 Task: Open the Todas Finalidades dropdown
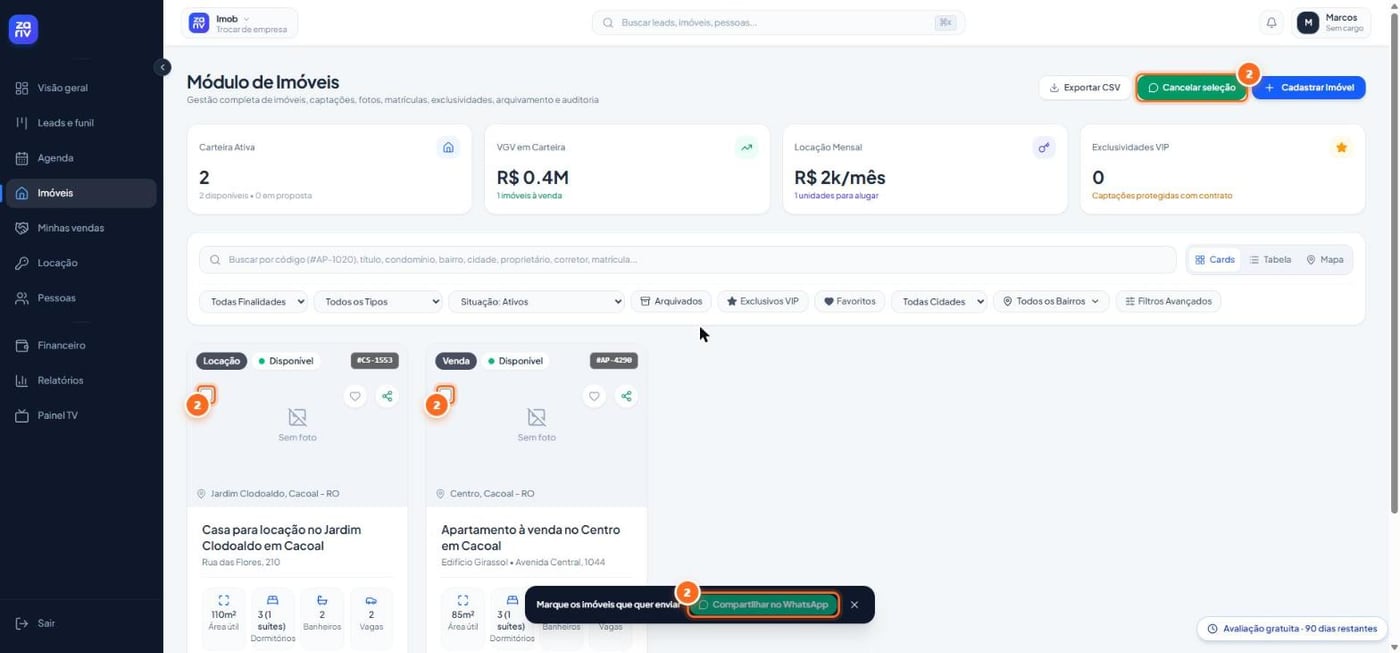click(253, 301)
